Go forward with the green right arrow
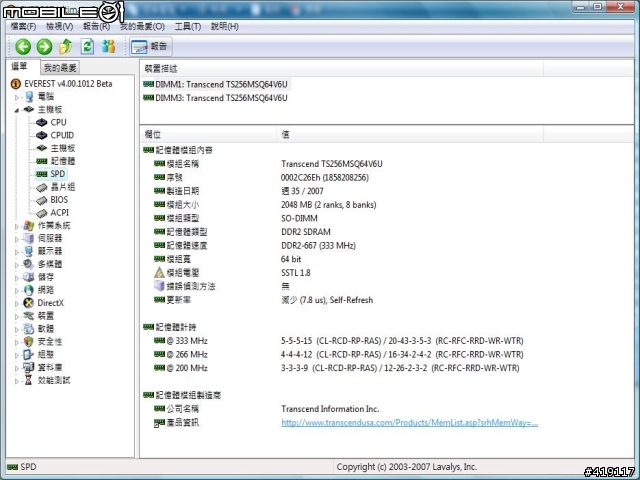Image resolution: width=640 pixels, height=480 pixels. [x=44, y=47]
